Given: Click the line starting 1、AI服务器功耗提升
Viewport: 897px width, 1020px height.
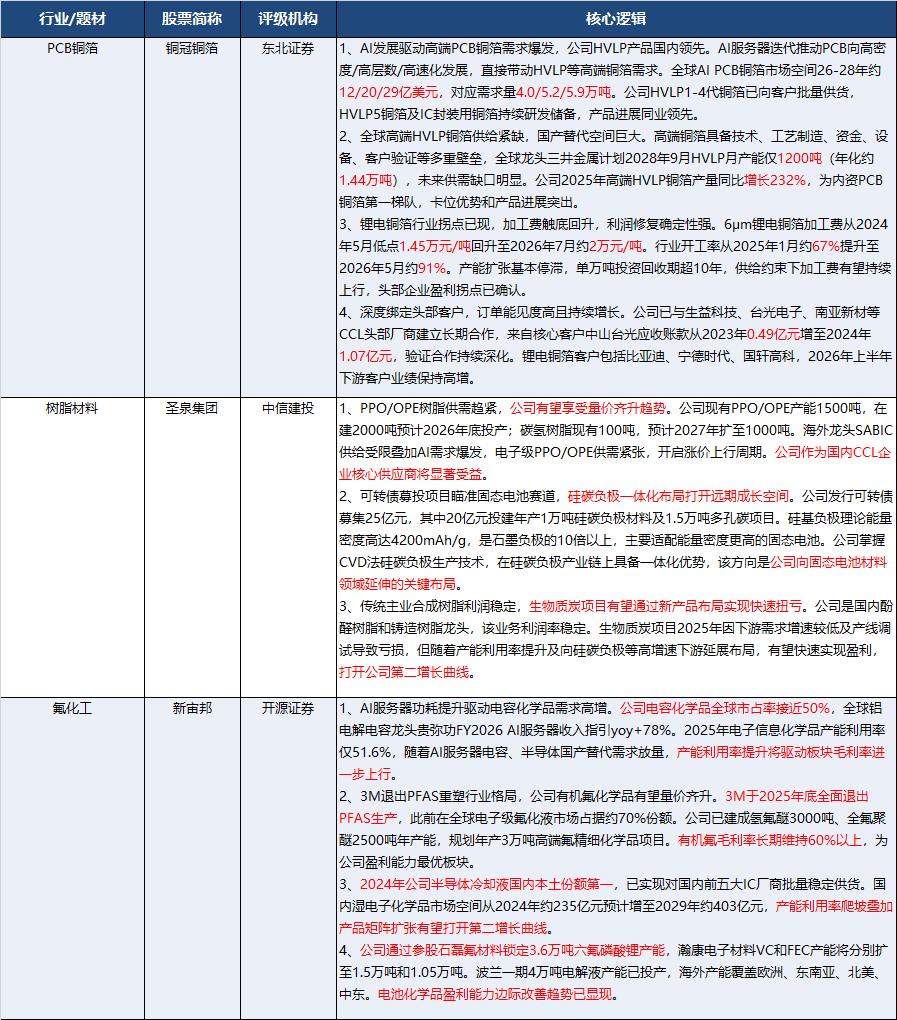Looking at the screenshot, I should pos(611,708).
